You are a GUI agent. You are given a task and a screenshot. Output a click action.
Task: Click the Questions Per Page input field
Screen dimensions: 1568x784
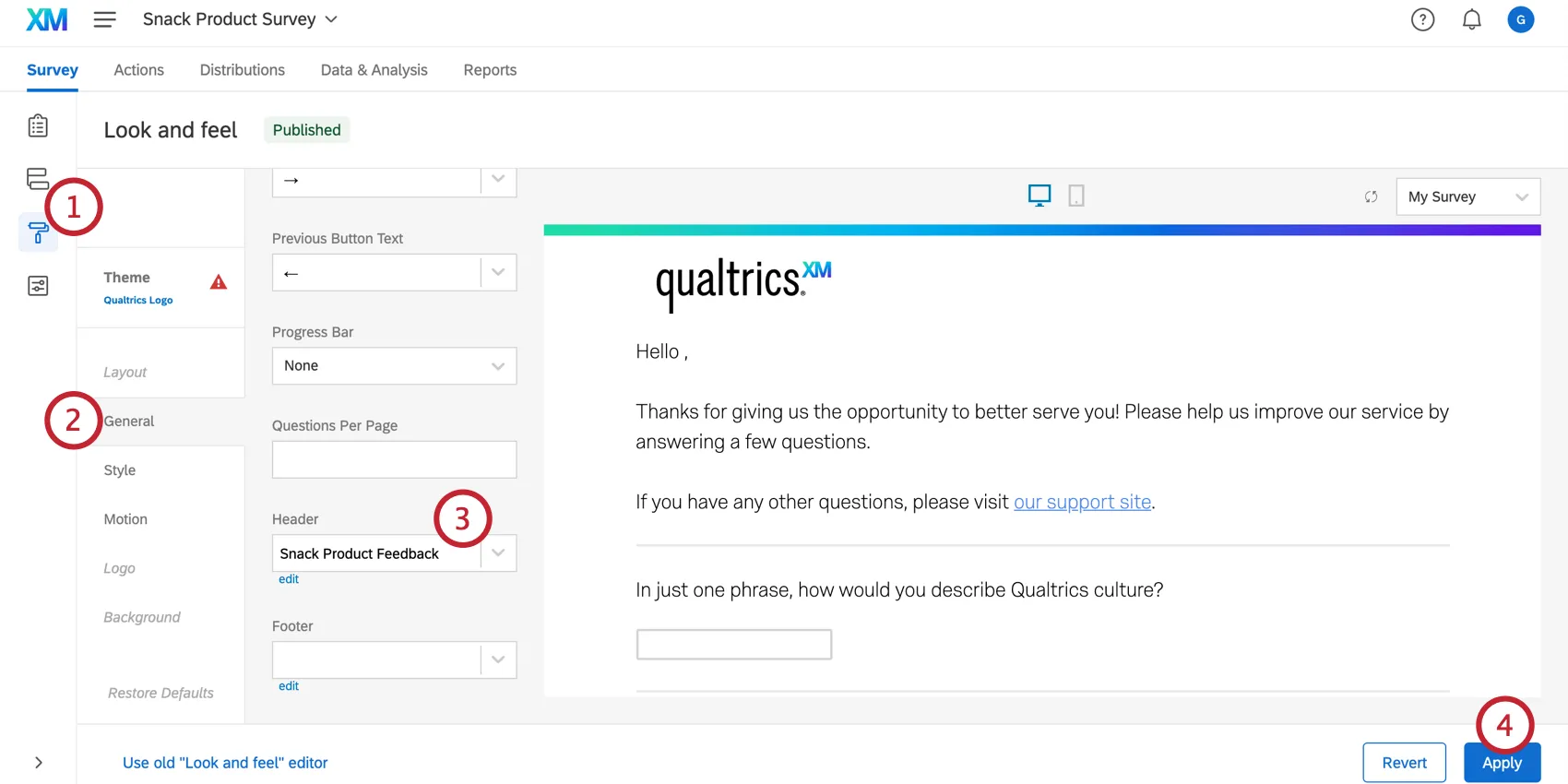point(394,458)
